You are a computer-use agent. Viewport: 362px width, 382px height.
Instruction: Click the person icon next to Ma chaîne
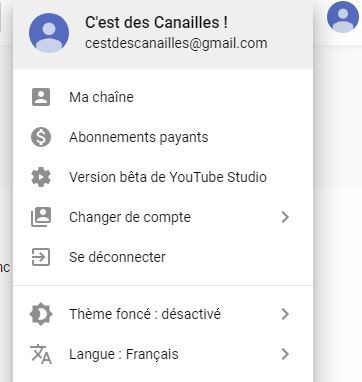41,97
